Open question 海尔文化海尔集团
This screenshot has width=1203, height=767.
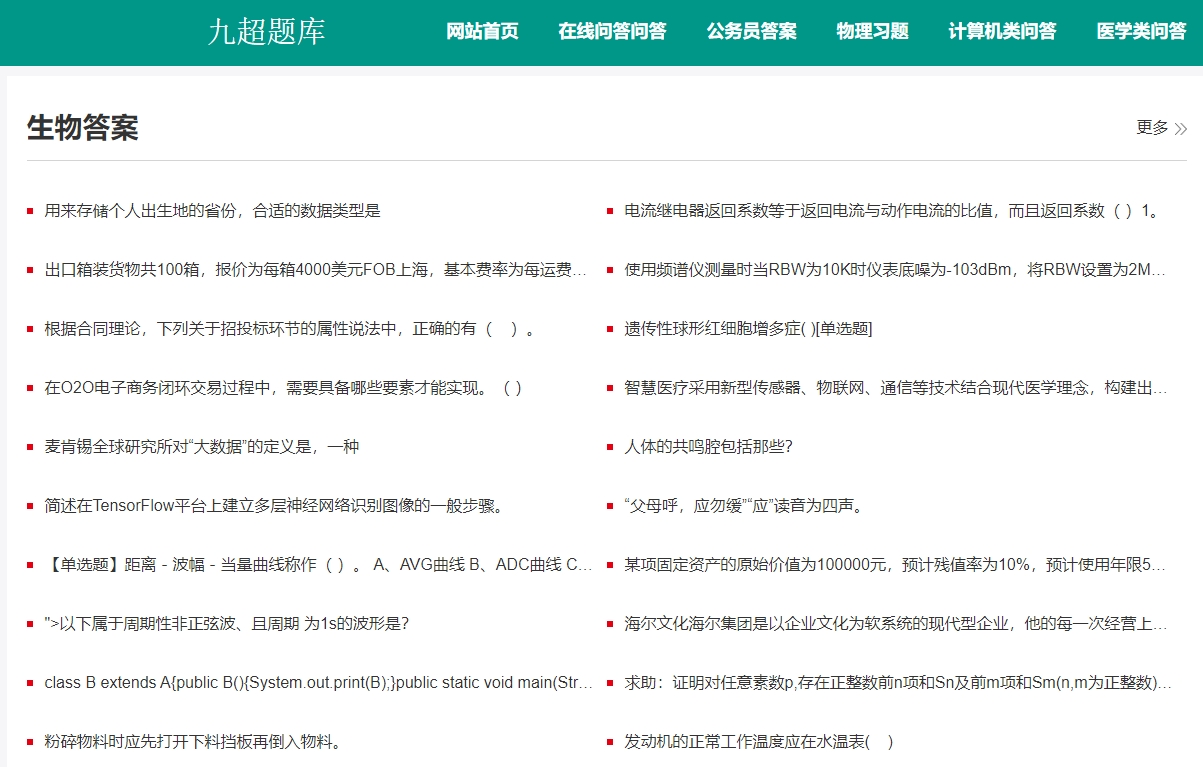tap(896, 624)
